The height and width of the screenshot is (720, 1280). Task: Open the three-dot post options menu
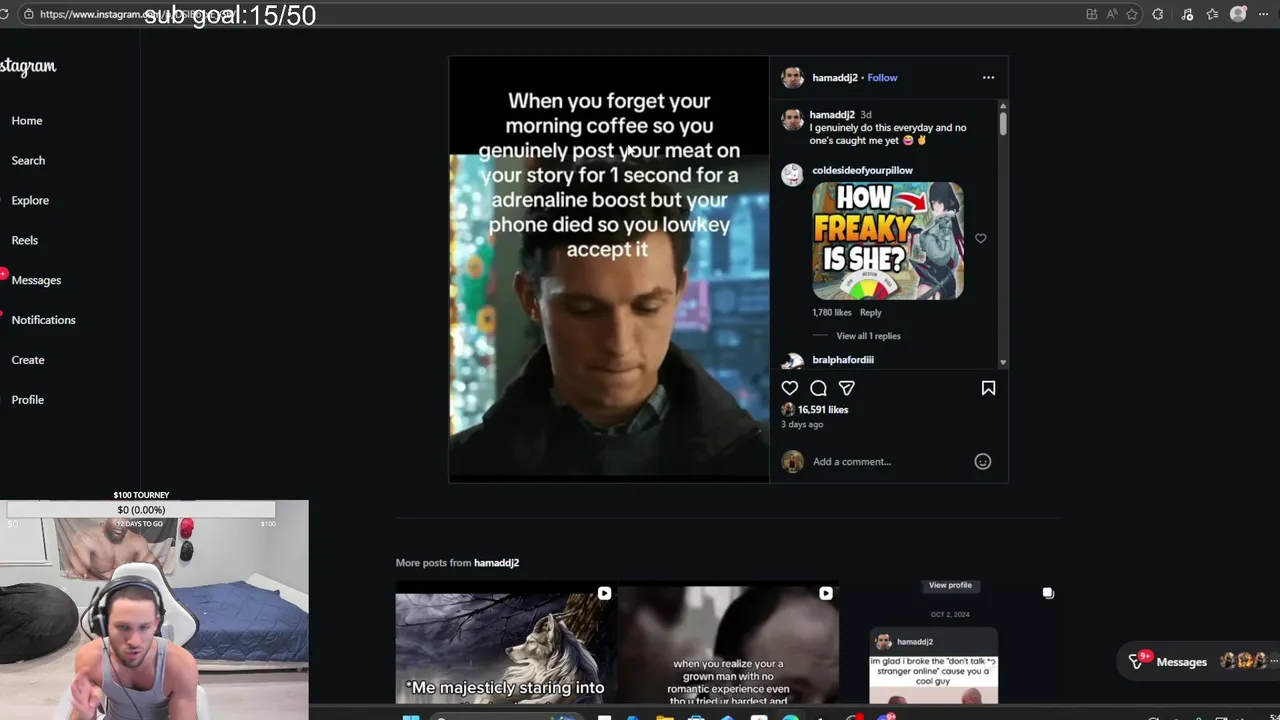[x=988, y=77]
